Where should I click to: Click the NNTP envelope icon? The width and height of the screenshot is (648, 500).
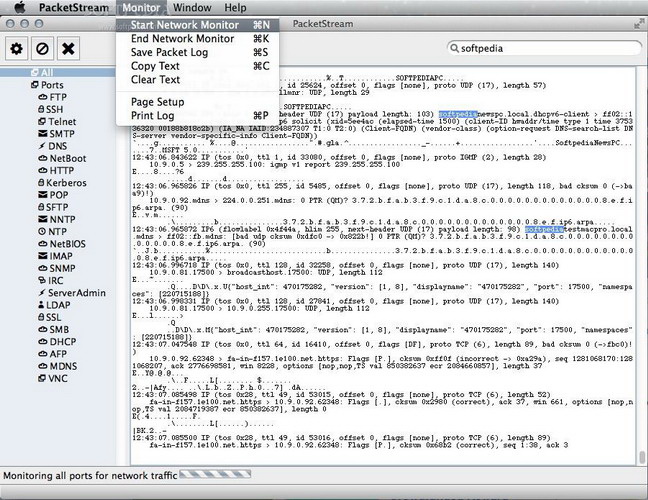coord(43,219)
